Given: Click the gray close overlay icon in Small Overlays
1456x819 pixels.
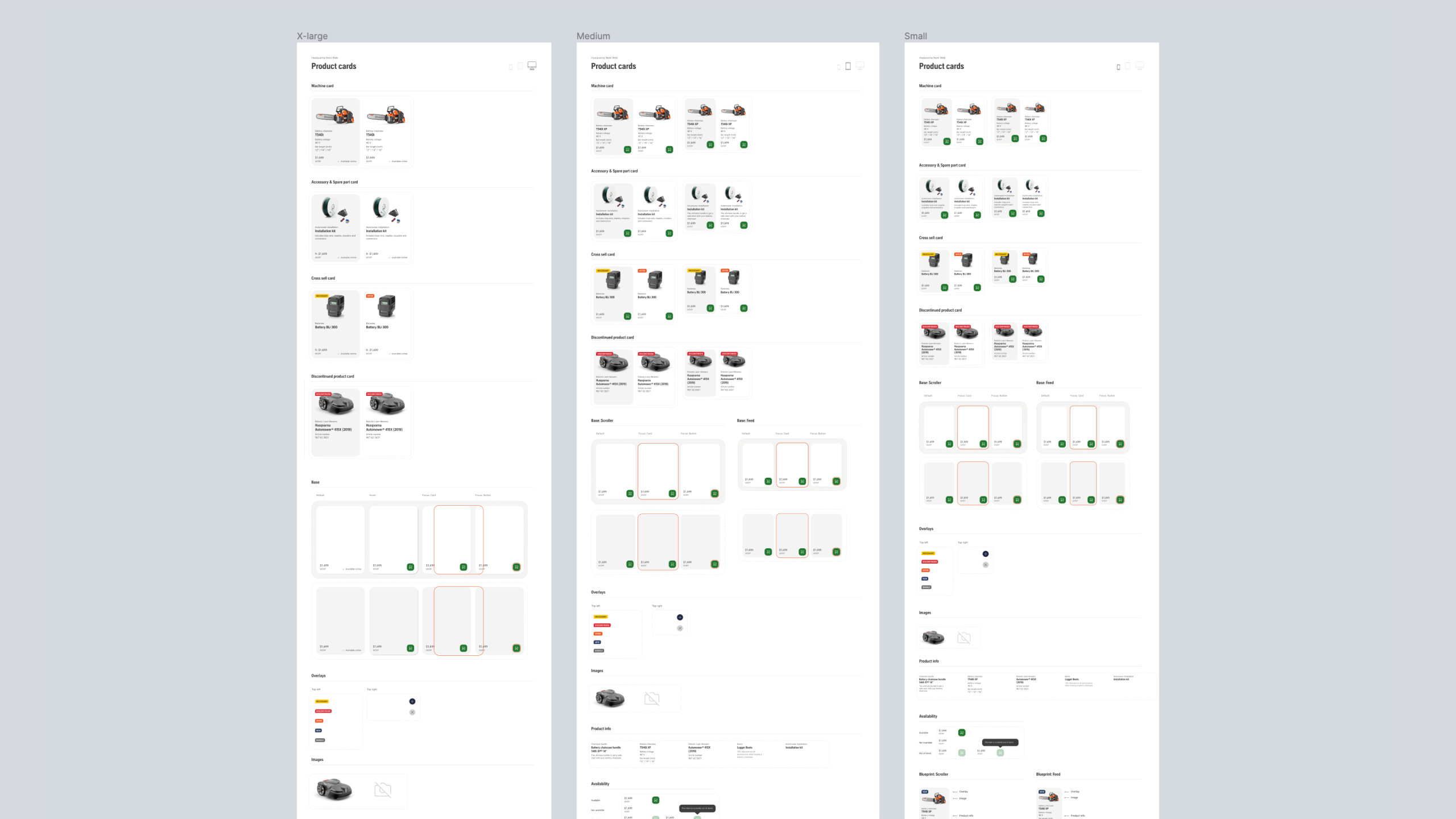Looking at the screenshot, I should click(986, 565).
